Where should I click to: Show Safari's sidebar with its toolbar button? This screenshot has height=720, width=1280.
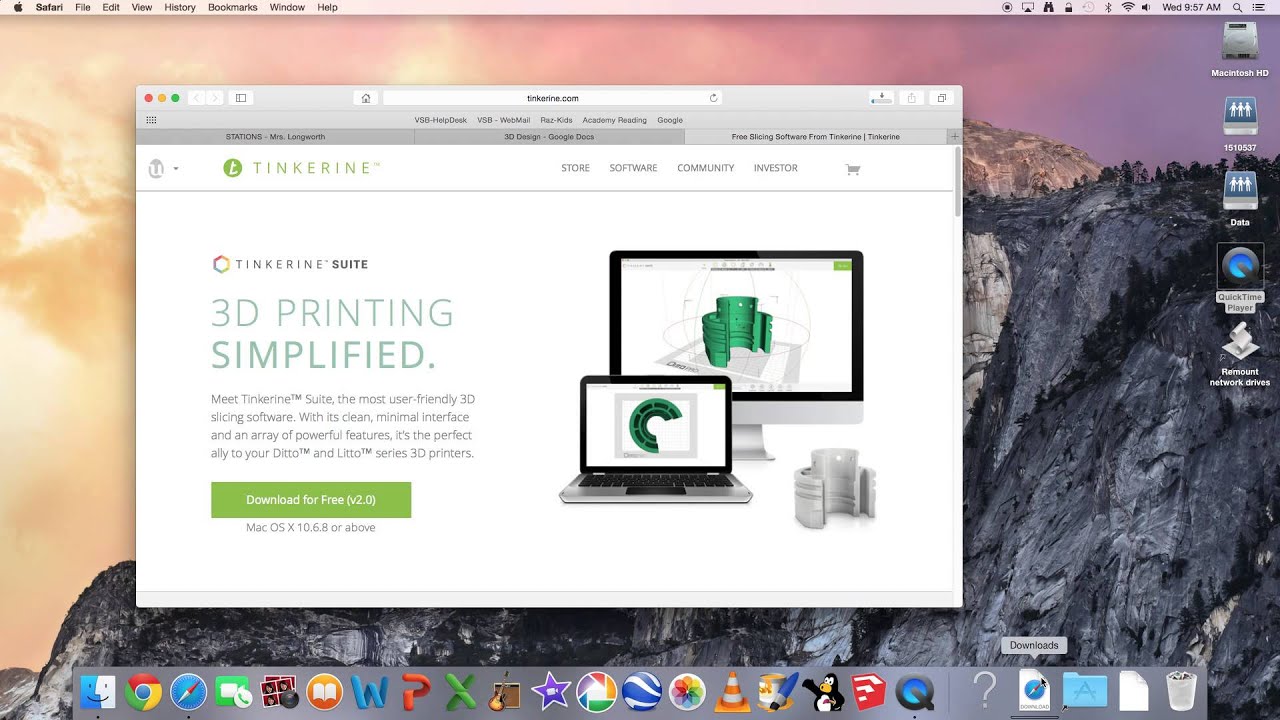pos(241,98)
